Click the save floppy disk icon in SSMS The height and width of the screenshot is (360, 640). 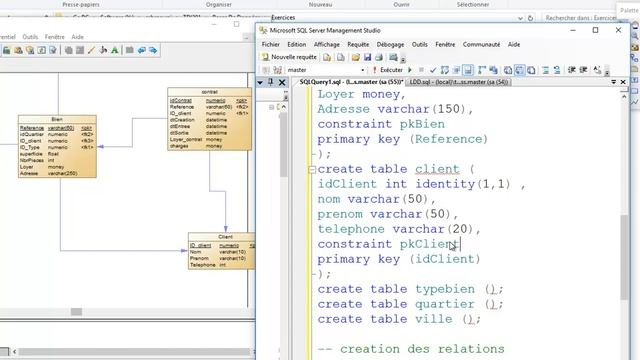pyautogui.click(x=367, y=58)
